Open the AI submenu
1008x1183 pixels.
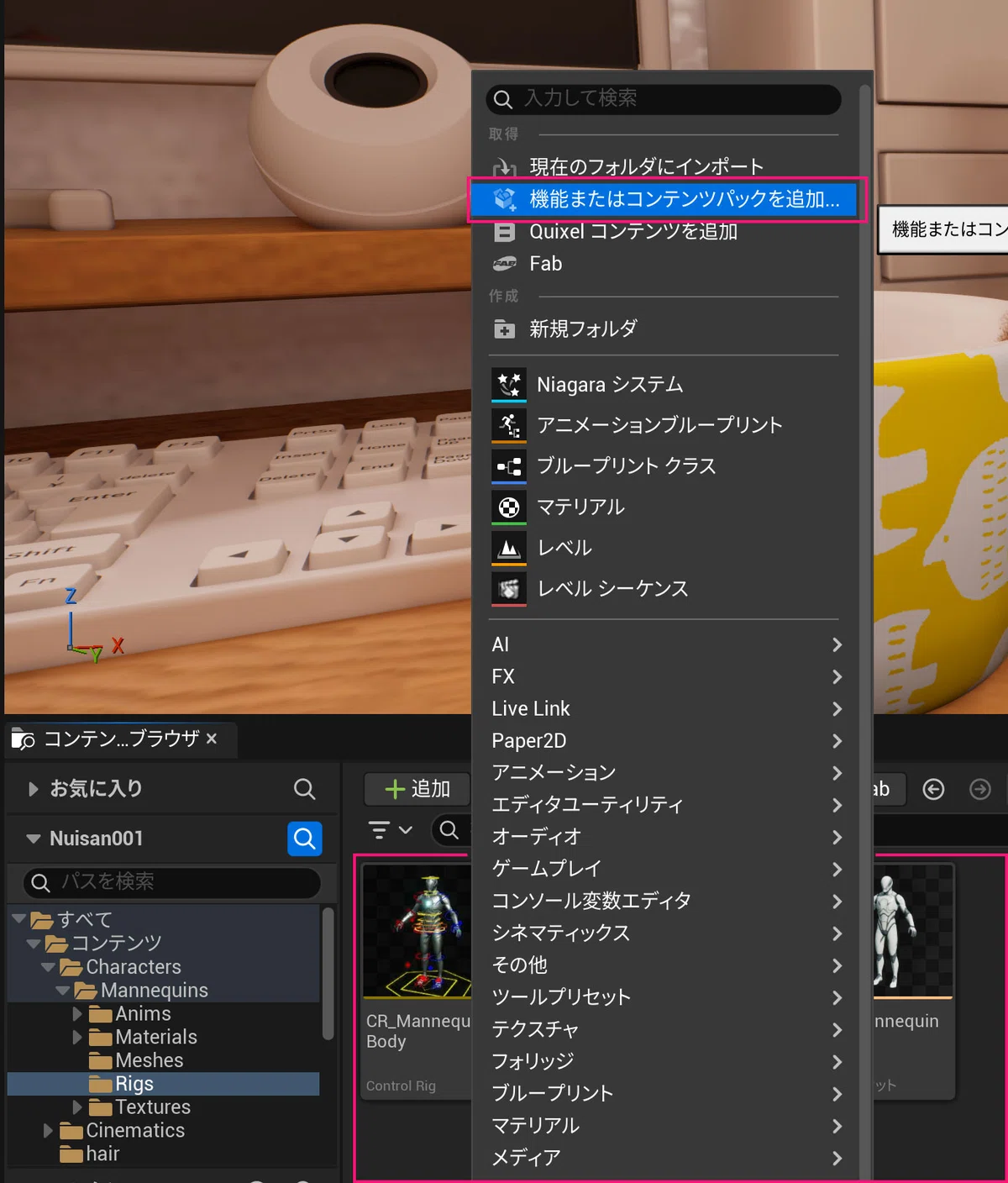point(665,644)
